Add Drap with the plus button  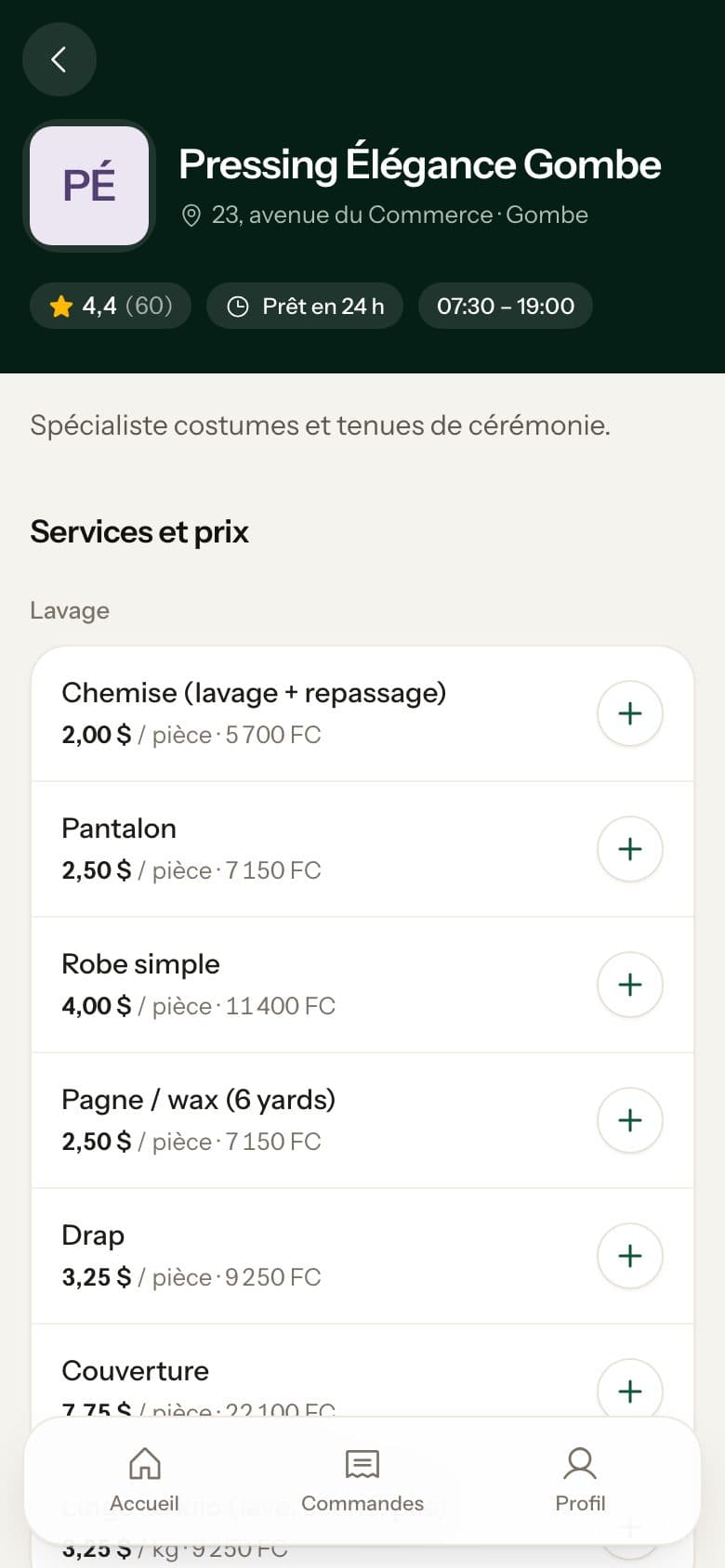click(630, 1256)
